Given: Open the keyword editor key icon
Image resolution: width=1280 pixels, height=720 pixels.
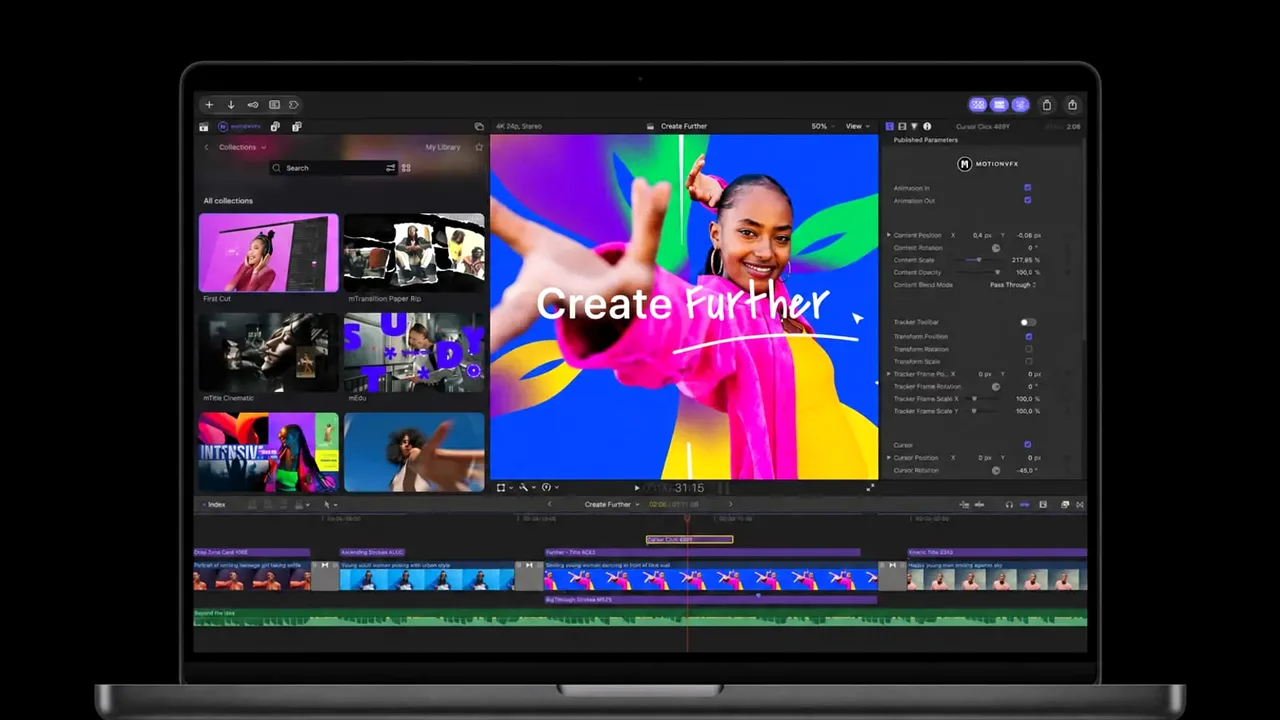Looking at the screenshot, I should tap(253, 105).
